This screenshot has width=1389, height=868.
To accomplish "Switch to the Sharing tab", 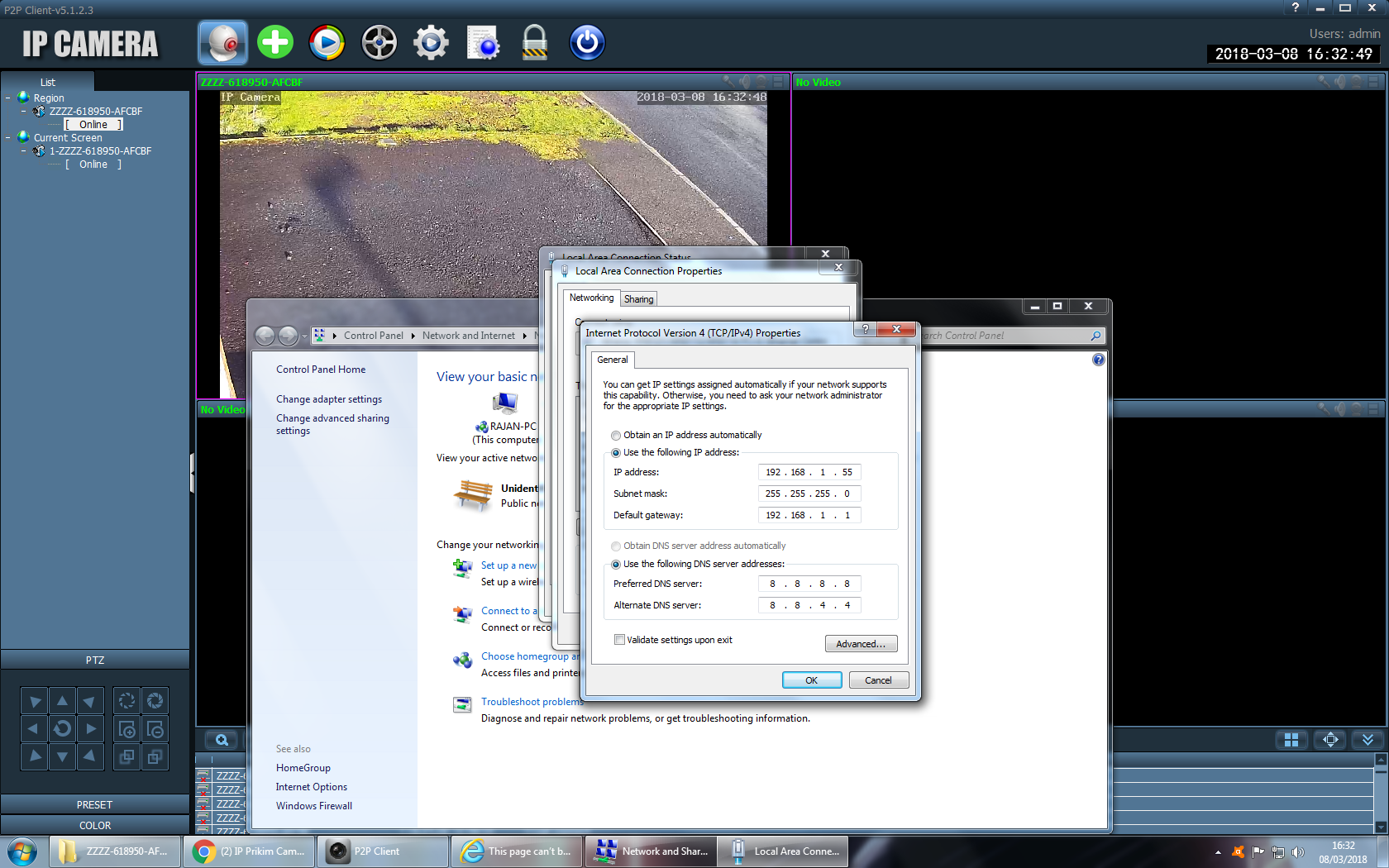I will click(x=638, y=299).
